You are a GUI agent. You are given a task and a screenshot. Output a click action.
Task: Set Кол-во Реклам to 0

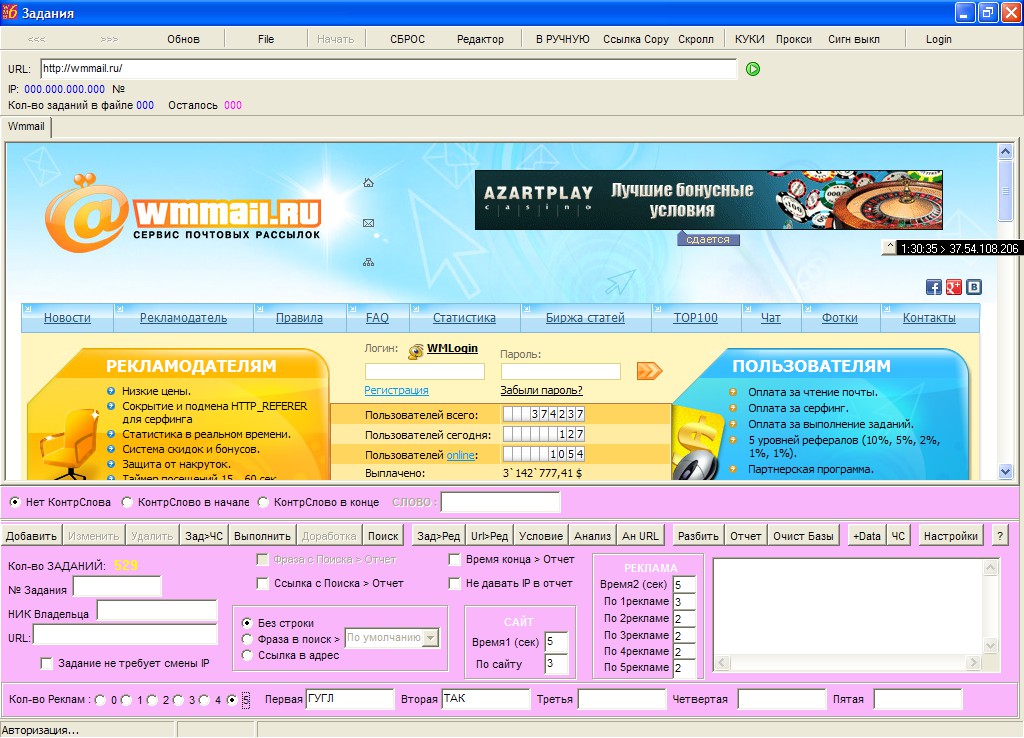point(100,699)
